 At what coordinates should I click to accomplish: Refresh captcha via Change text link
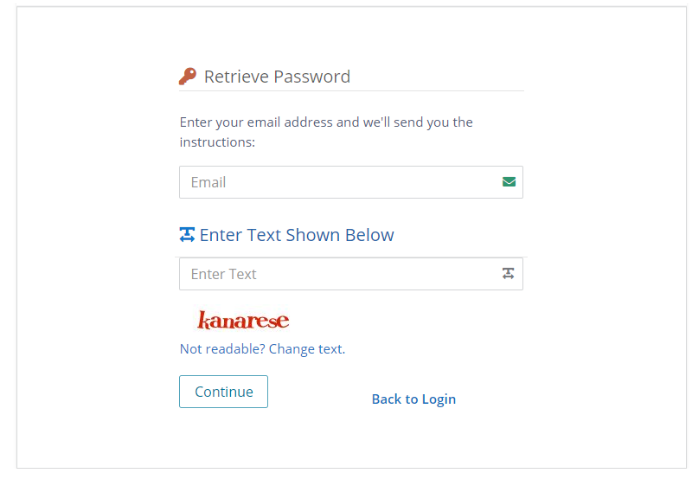307,349
